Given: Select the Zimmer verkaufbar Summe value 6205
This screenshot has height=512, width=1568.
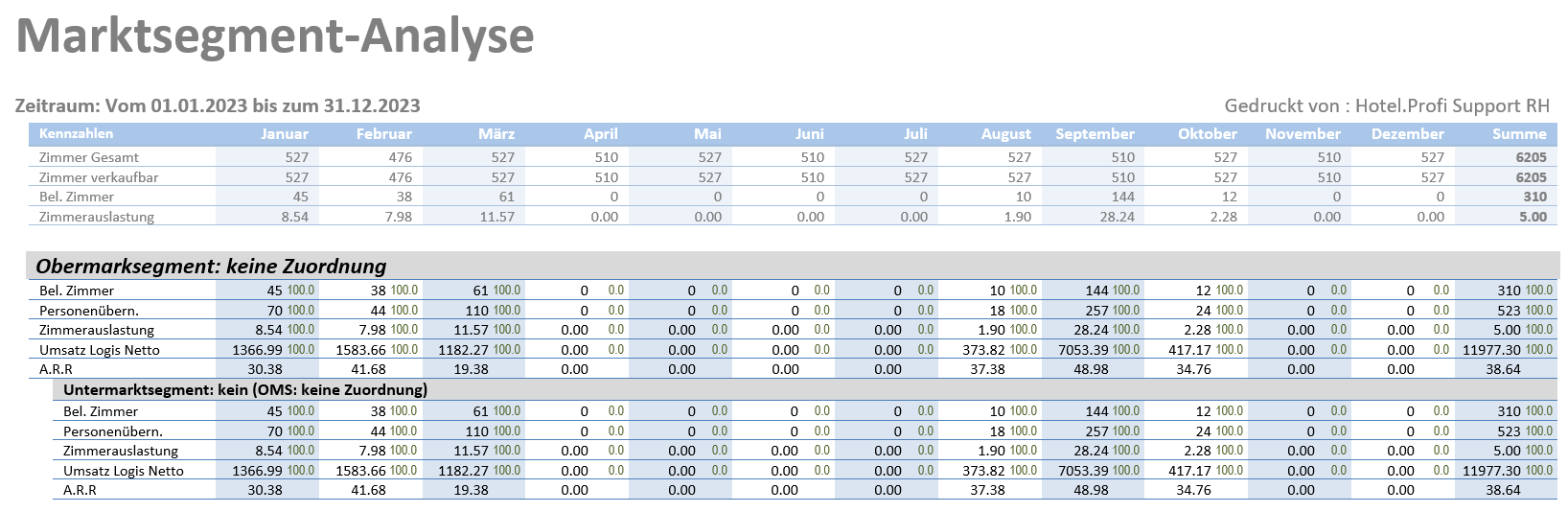Looking at the screenshot, I should [1531, 177].
